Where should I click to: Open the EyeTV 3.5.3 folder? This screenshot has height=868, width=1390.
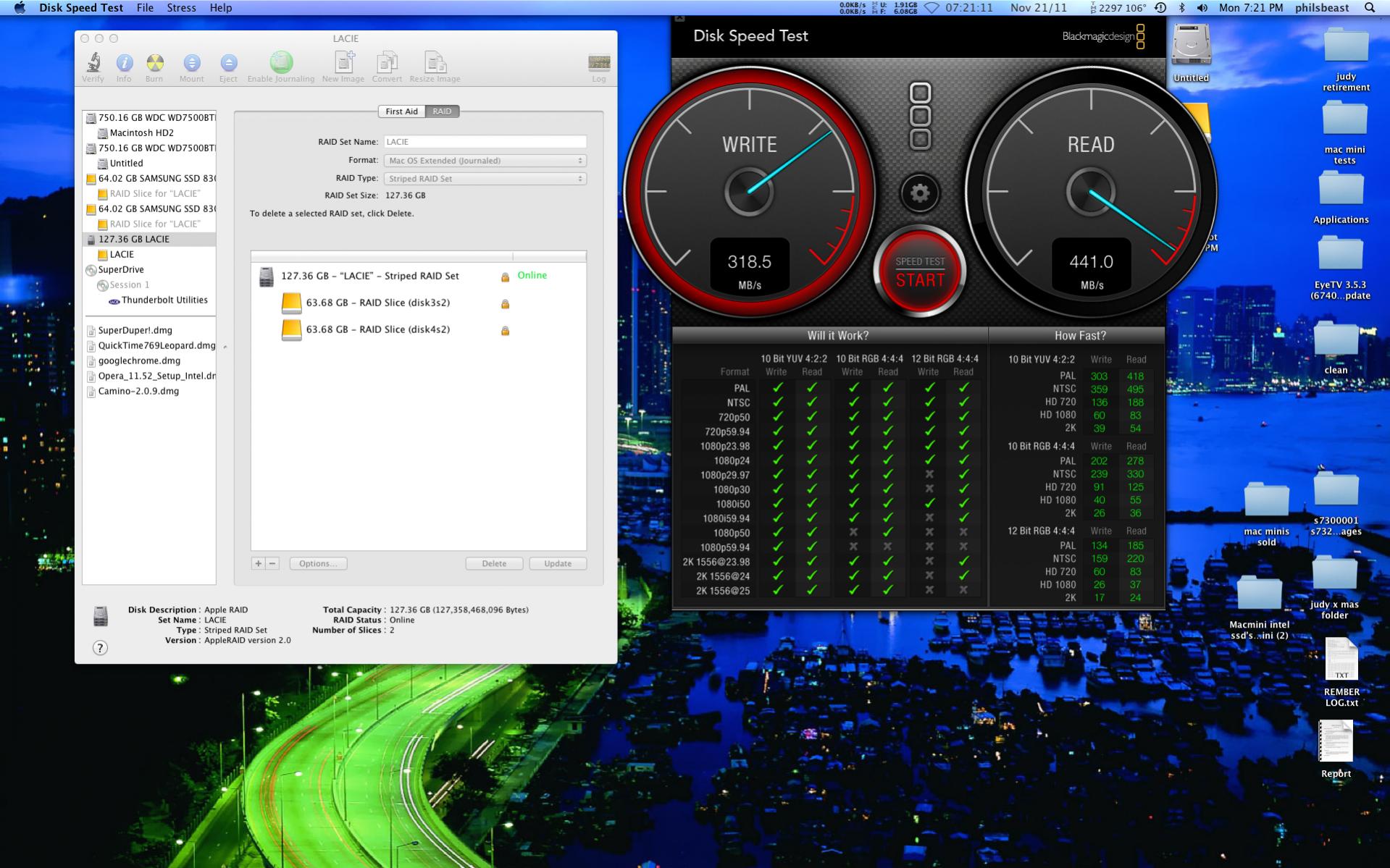(1340, 268)
